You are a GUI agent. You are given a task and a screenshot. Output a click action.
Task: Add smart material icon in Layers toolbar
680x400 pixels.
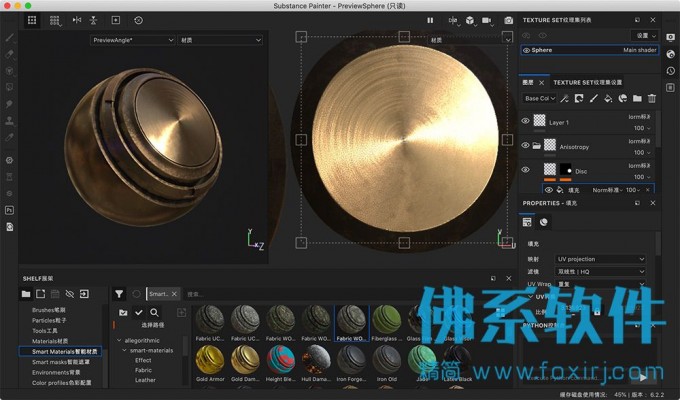point(623,98)
